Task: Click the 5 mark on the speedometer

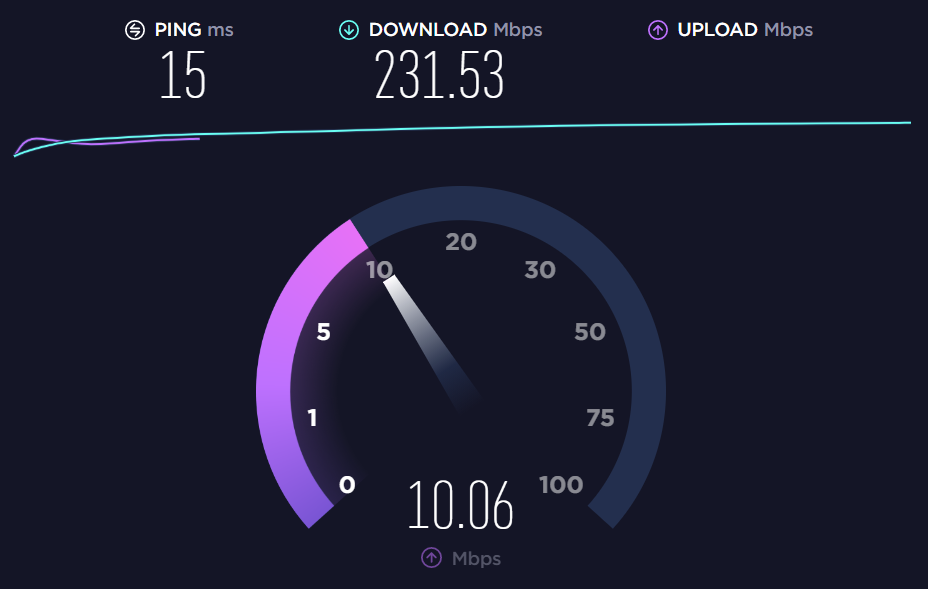Action: [x=323, y=331]
